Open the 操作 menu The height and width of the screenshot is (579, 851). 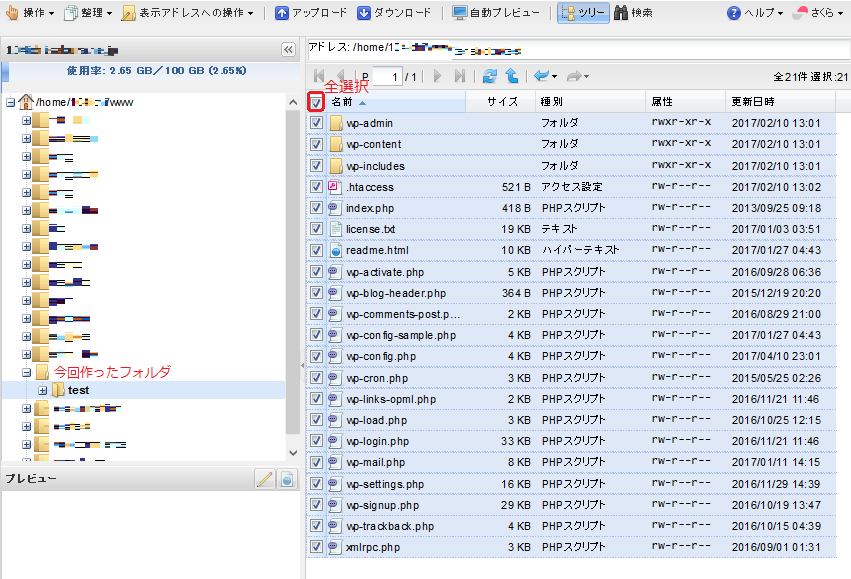30,13
